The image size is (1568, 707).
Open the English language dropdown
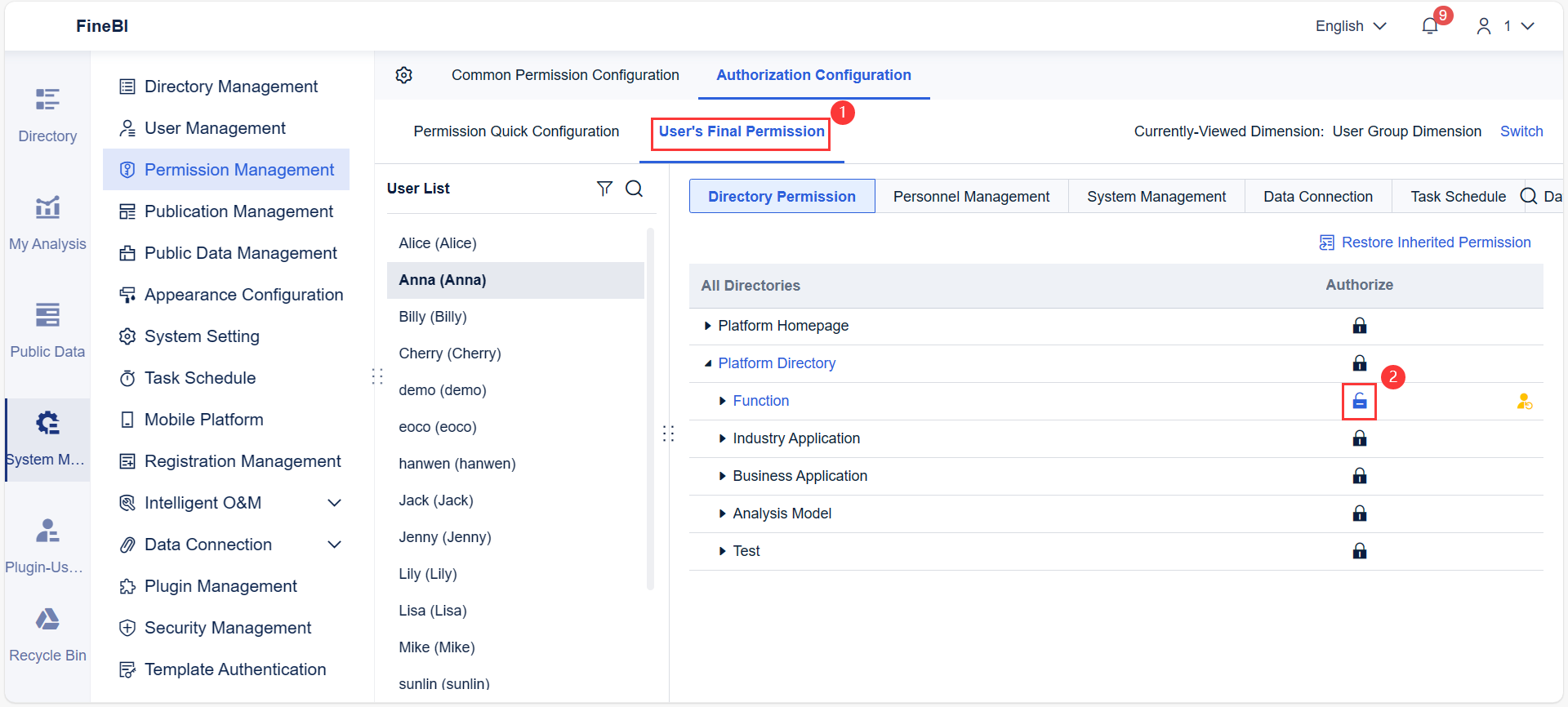point(1351,26)
